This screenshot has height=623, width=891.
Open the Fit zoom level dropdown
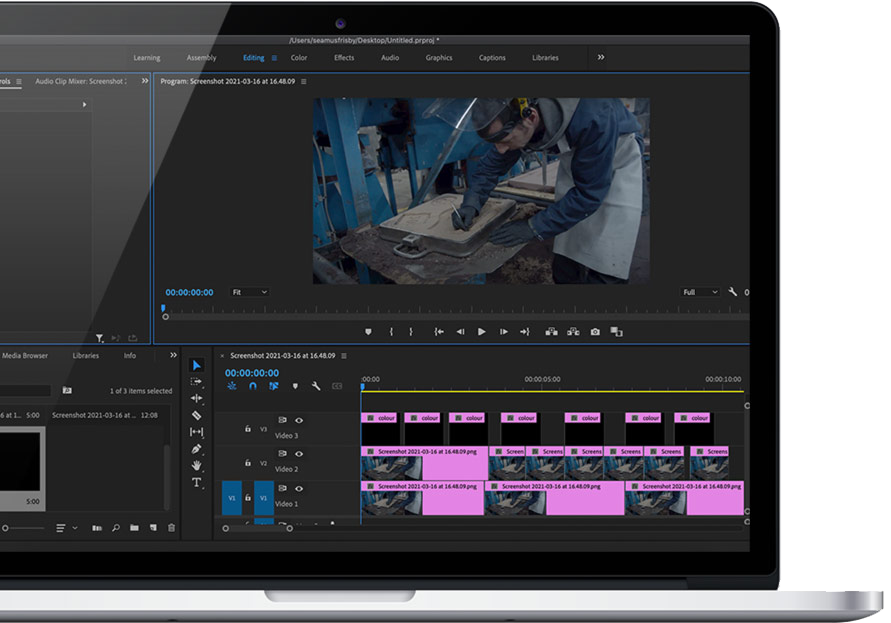250,292
